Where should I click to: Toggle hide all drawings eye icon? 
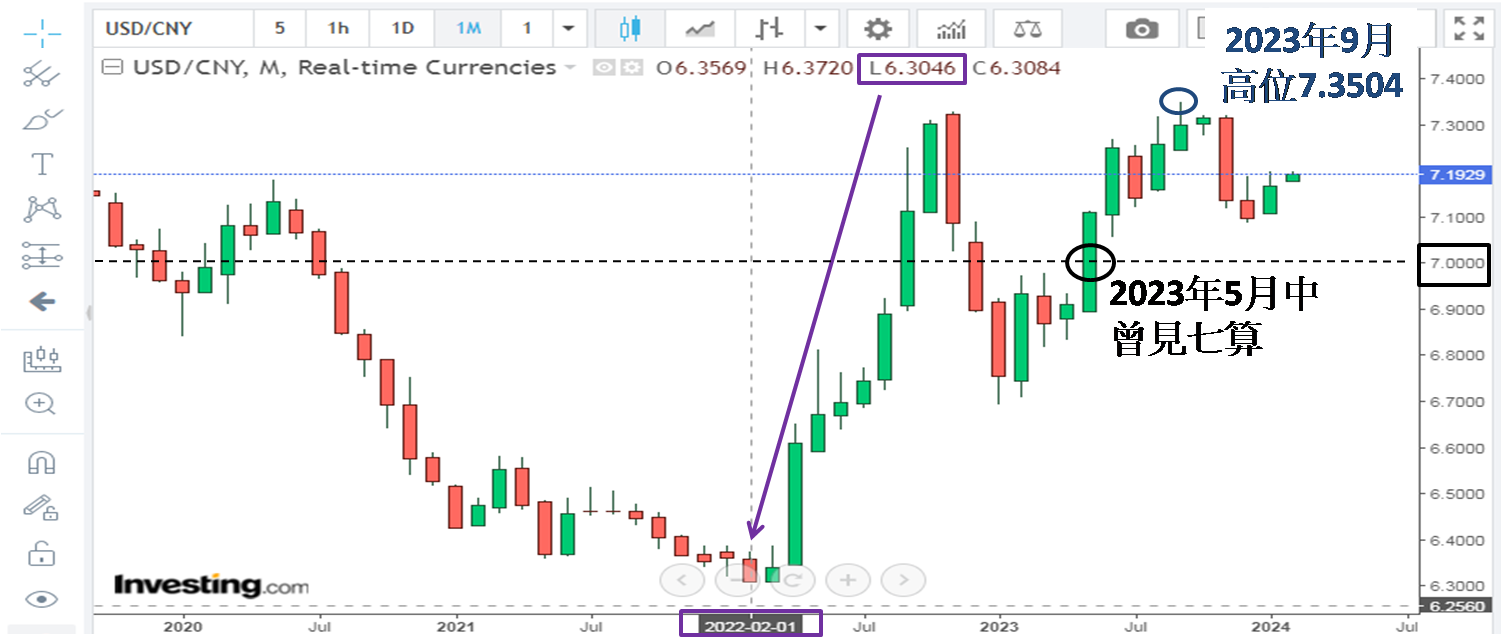[41, 599]
